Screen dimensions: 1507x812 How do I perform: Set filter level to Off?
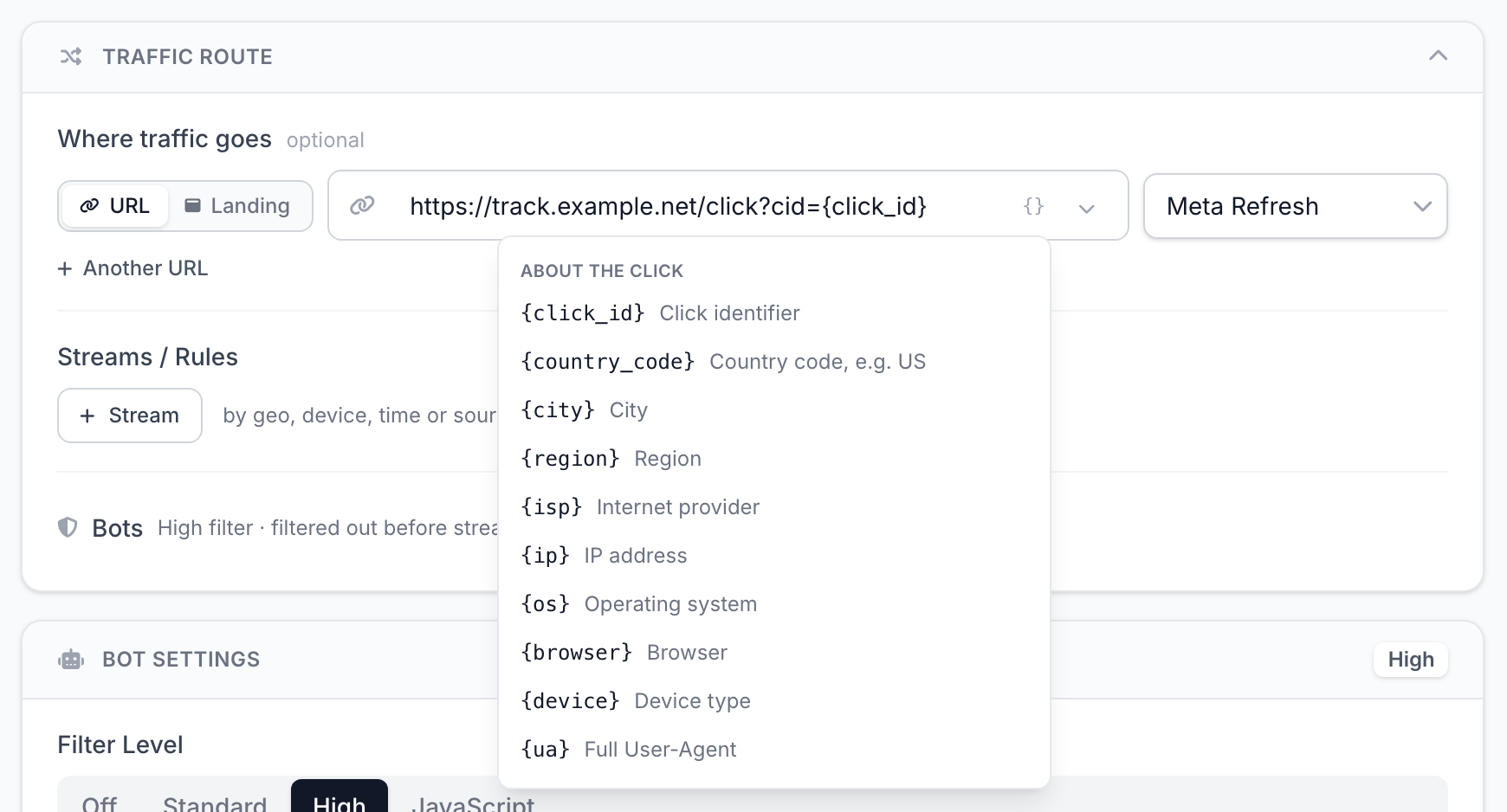point(100,802)
